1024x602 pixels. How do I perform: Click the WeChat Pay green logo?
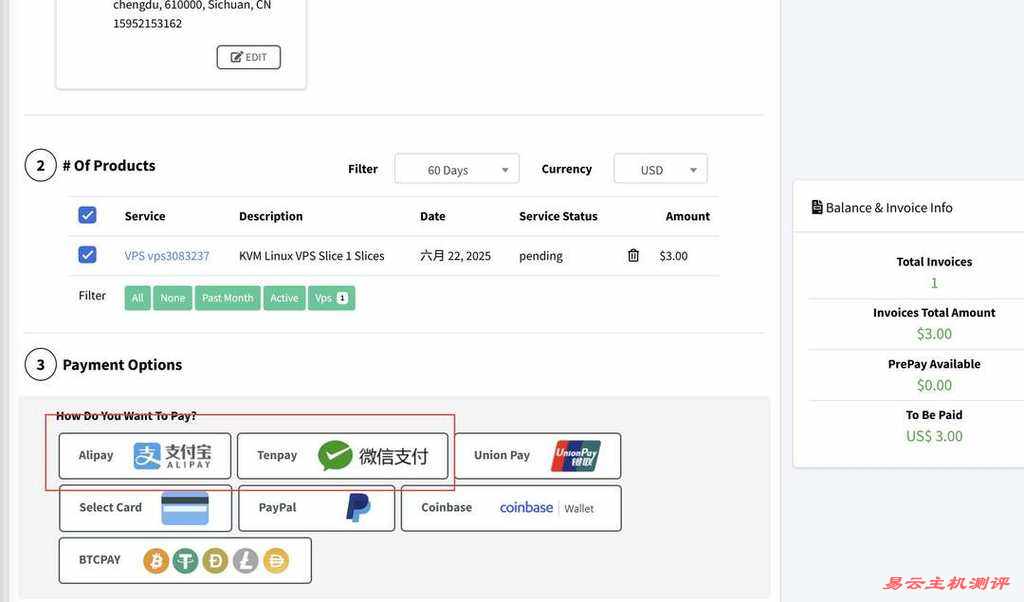pos(335,456)
